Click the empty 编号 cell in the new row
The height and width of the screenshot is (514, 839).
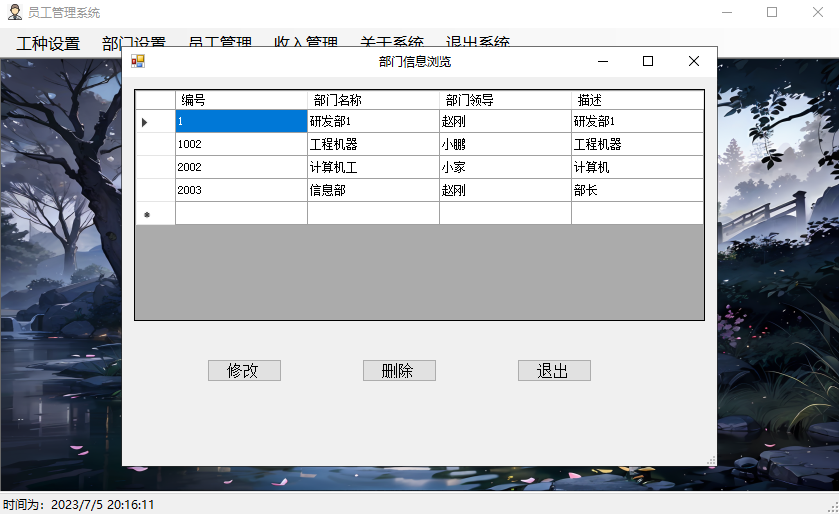point(241,213)
